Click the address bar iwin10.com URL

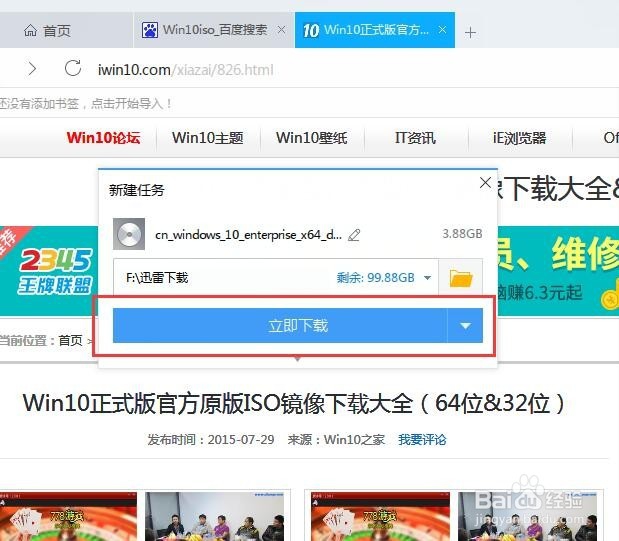(186, 70)
